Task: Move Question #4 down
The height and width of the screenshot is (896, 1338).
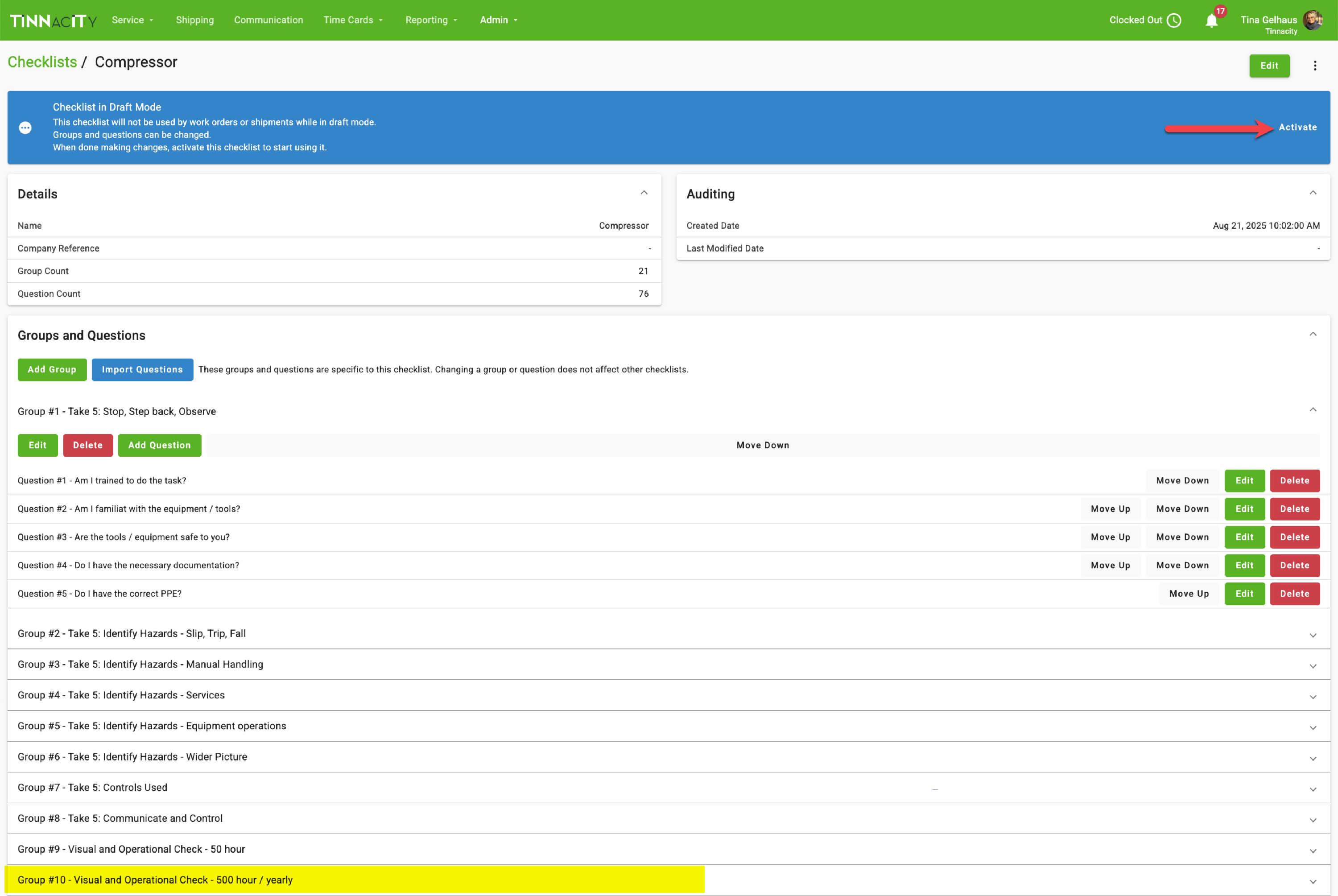Action: tap(1182, 566)
